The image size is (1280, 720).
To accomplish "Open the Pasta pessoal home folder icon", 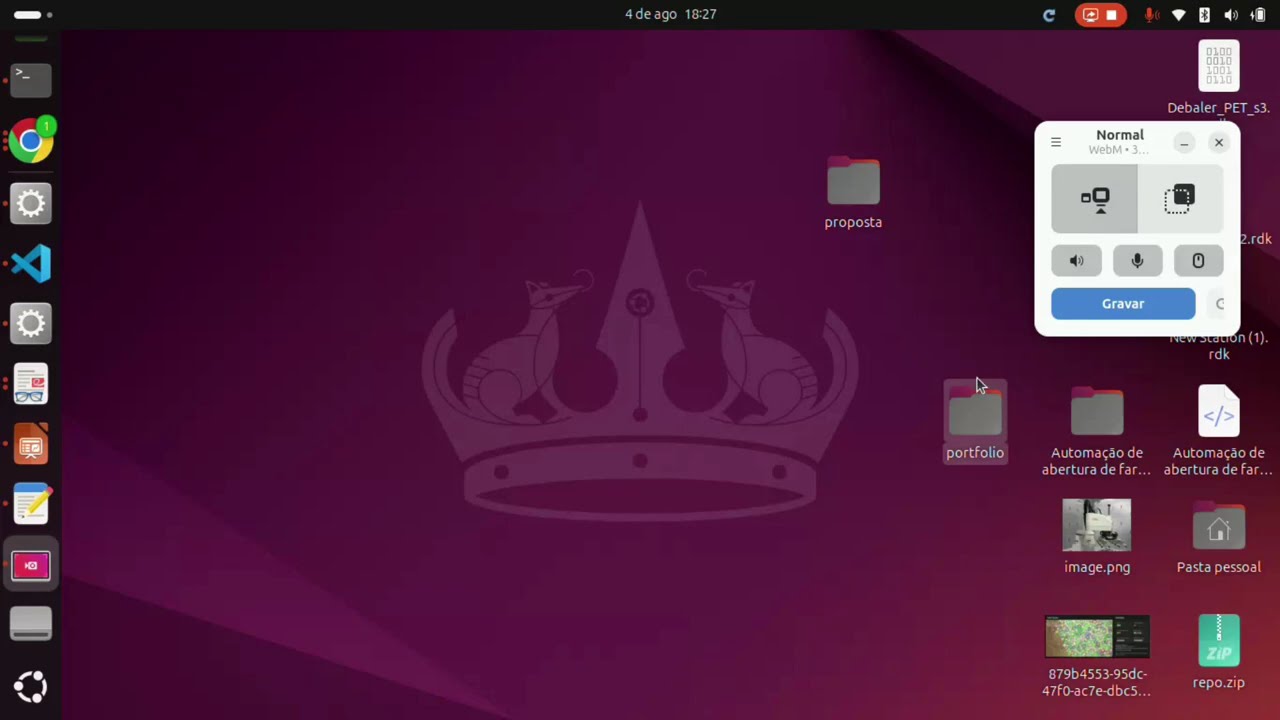I will [x=1219, y=527].
